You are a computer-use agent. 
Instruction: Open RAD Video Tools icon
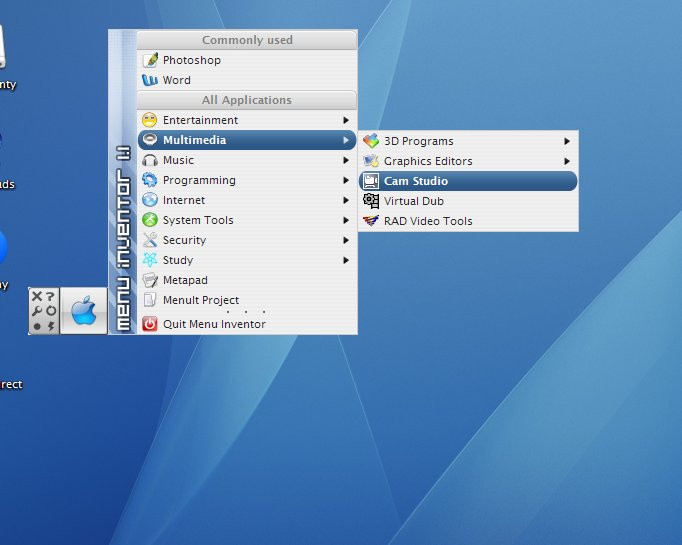tap(371, 221)
